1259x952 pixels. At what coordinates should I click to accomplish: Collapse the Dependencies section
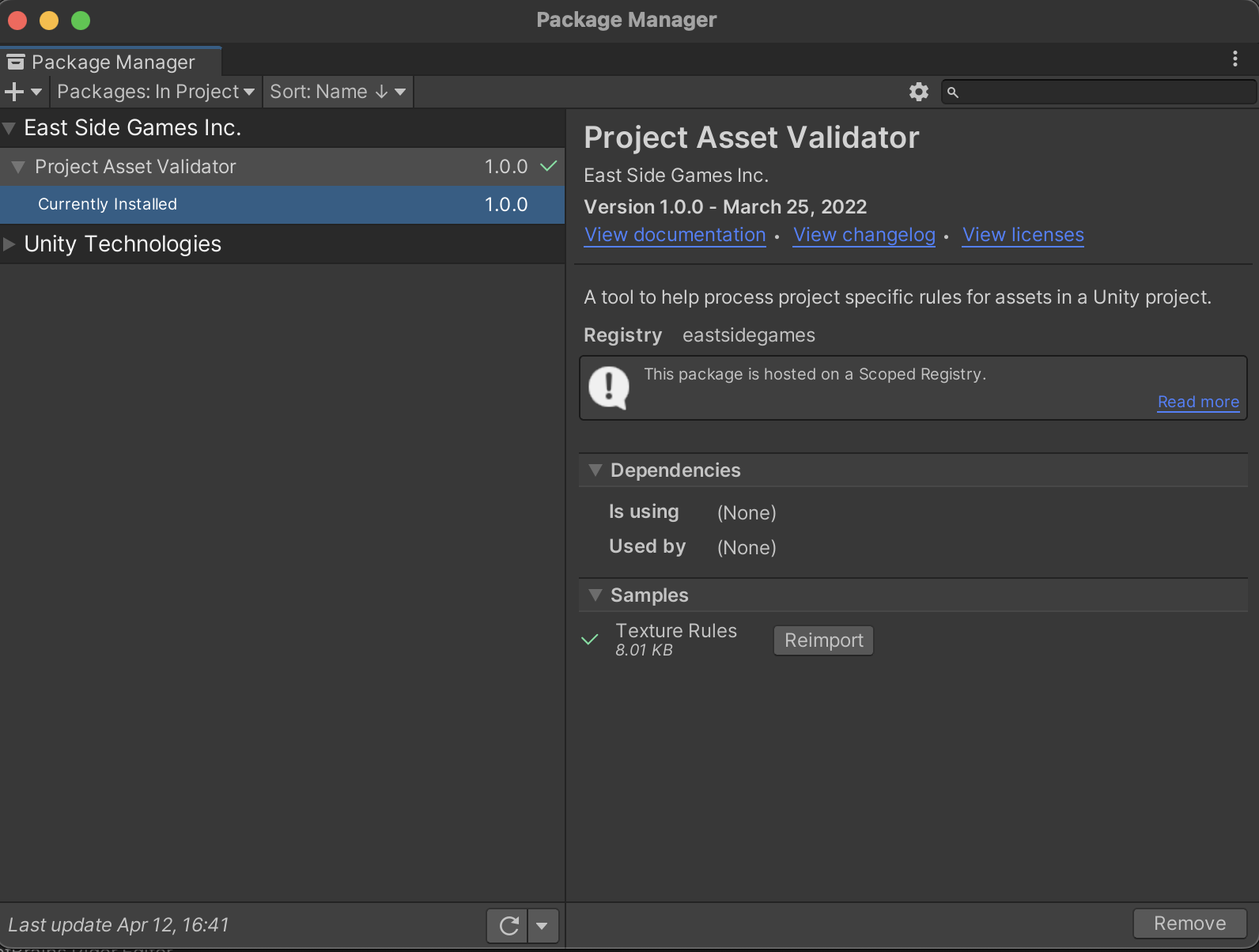click(x=595, y=470)
